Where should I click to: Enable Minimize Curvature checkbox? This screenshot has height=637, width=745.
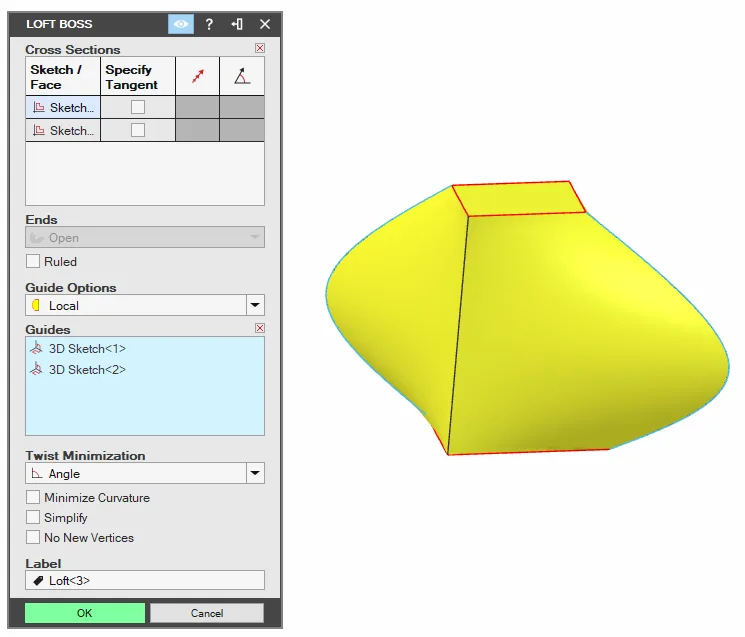coord(33,497)
